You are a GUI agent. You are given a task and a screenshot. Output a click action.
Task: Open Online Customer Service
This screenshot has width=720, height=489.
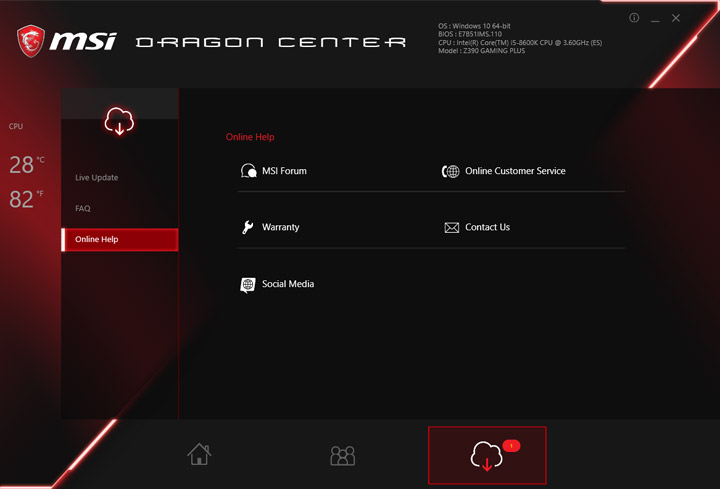515,171
